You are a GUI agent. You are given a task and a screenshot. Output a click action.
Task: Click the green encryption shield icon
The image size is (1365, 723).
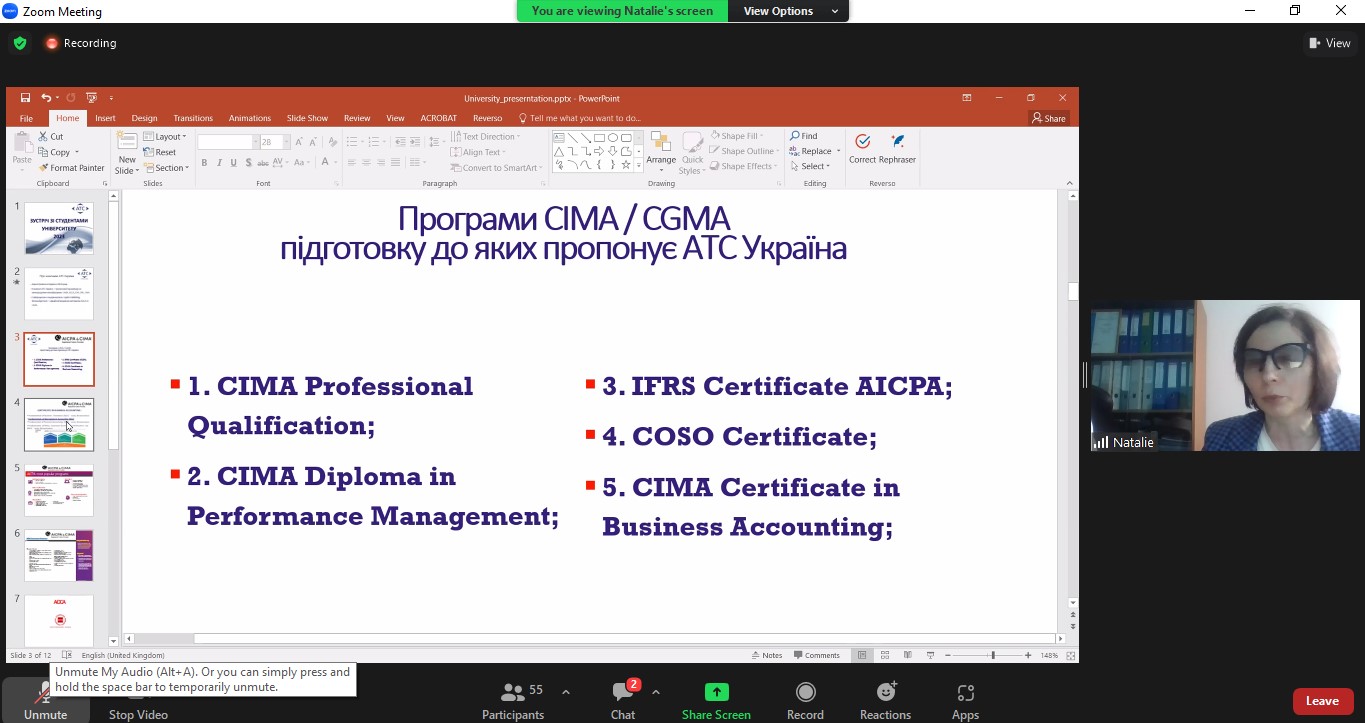tap(19, 43)
